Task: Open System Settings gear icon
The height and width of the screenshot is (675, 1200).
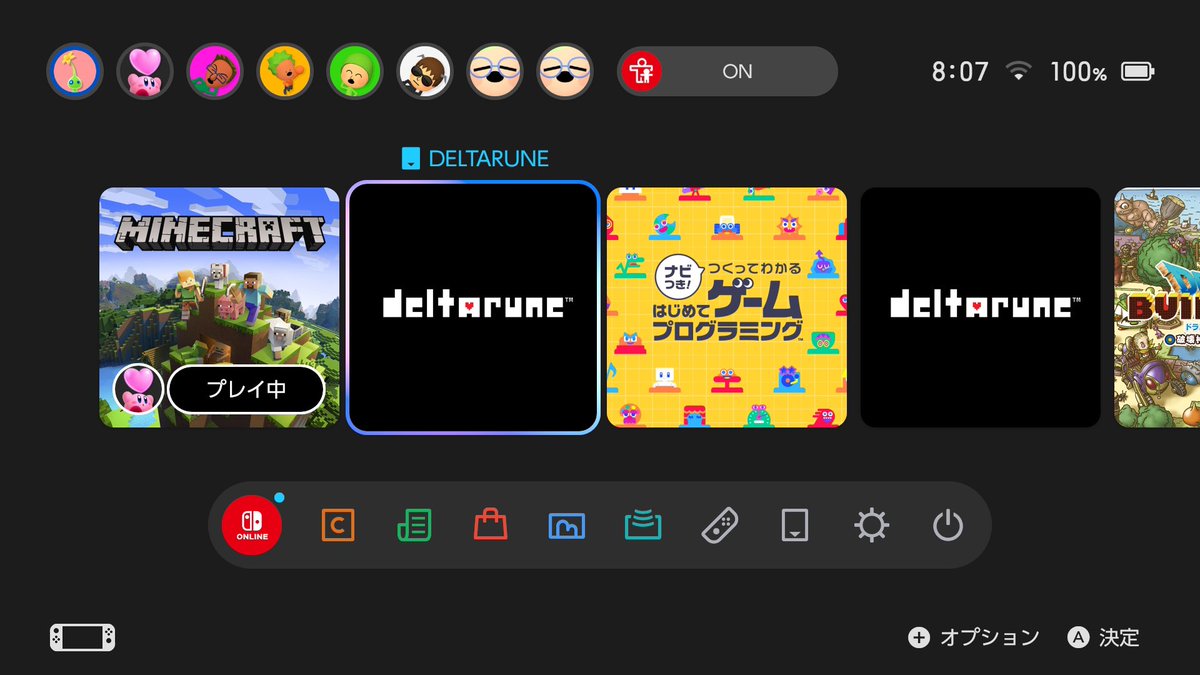Action: (x=871, y=525)
